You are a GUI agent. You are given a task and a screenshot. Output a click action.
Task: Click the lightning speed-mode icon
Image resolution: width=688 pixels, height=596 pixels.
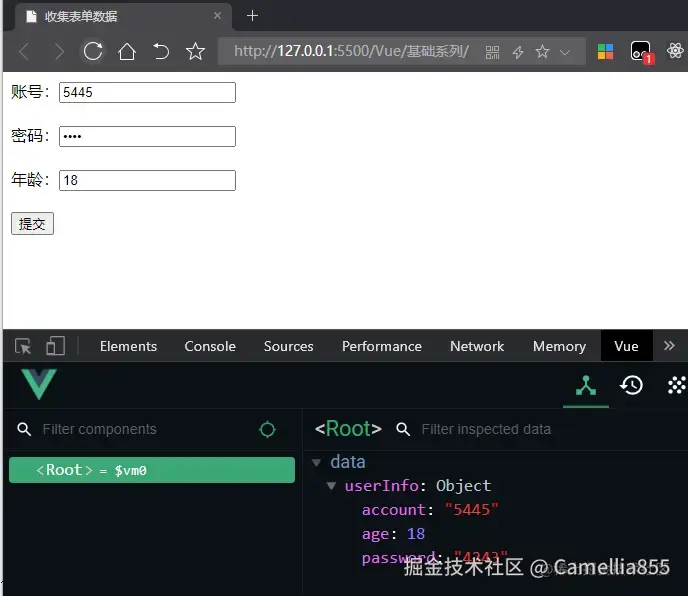click(x=518, y=52)
